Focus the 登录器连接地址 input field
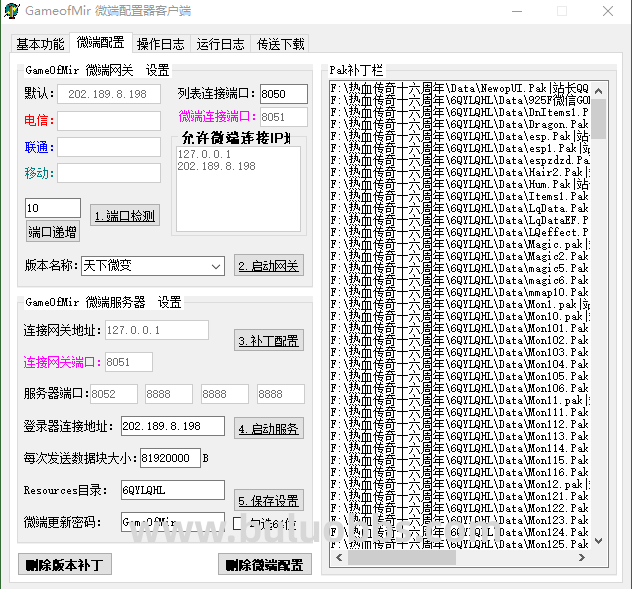The width and height of the screenshot is (632, 589). (172, 427)
